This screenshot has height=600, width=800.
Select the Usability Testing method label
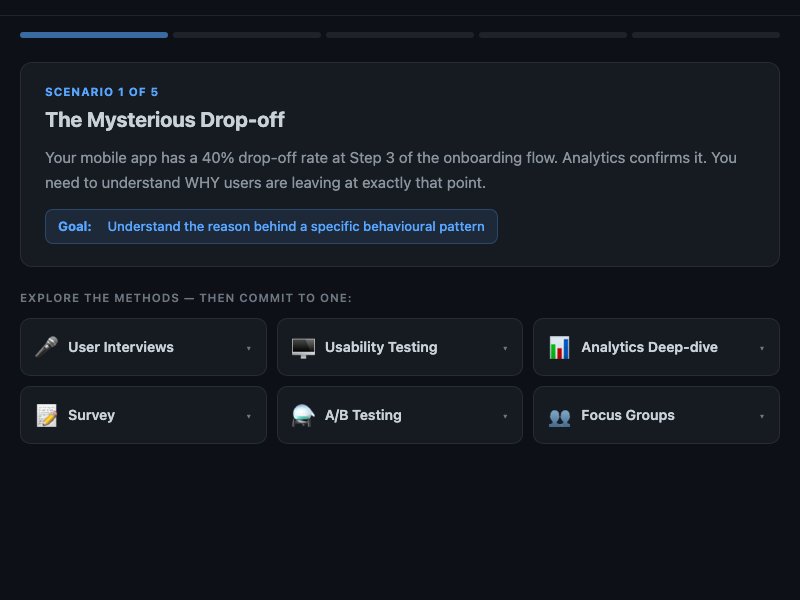pos(381,347)
